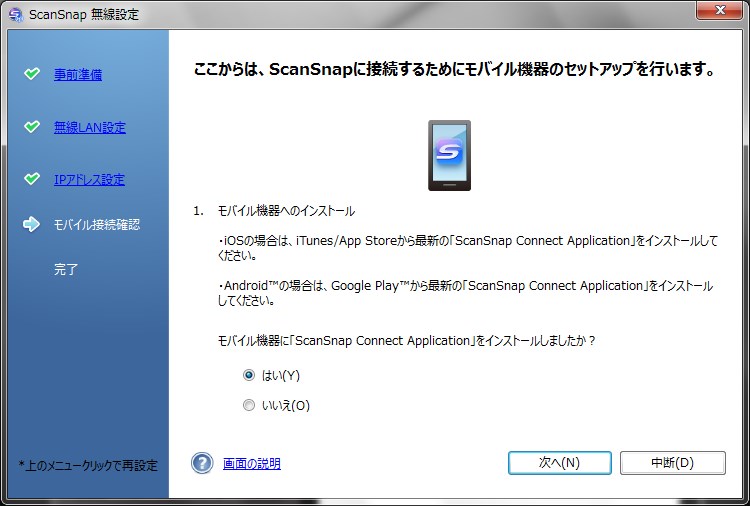Click the green checkmark beside 事前準備

point(32,74)
